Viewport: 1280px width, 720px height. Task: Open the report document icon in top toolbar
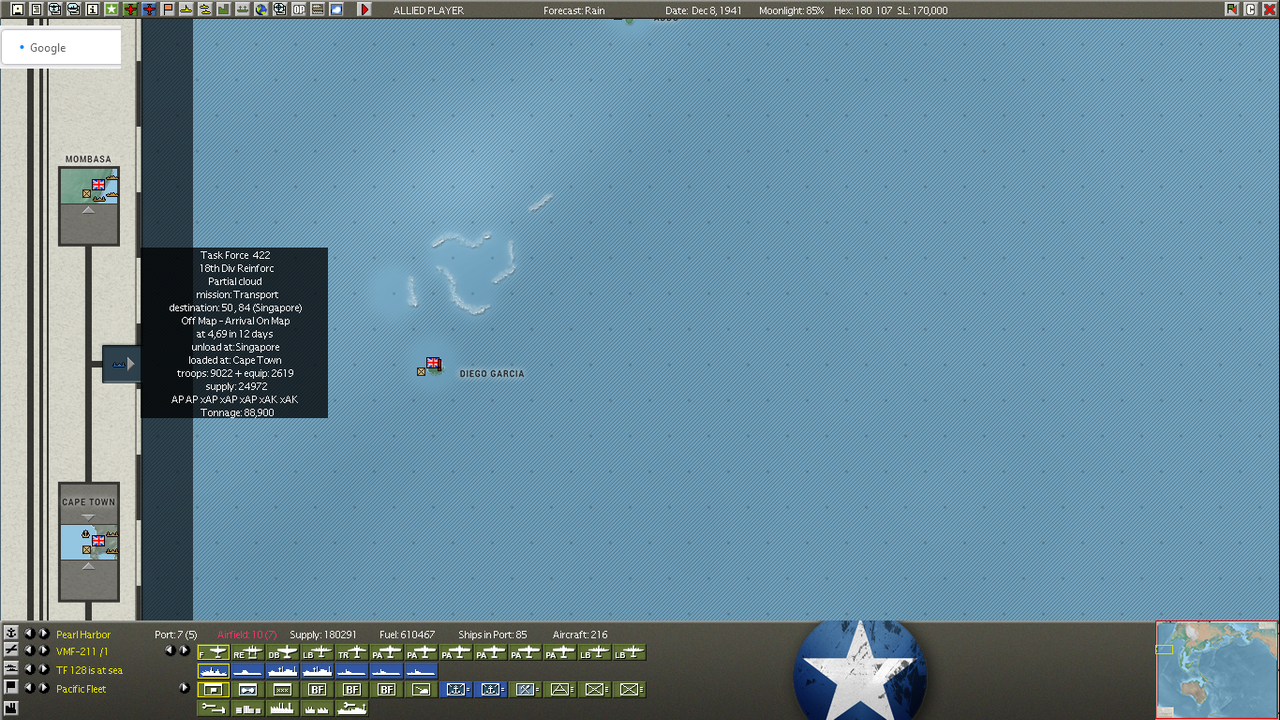coord(36,9)
